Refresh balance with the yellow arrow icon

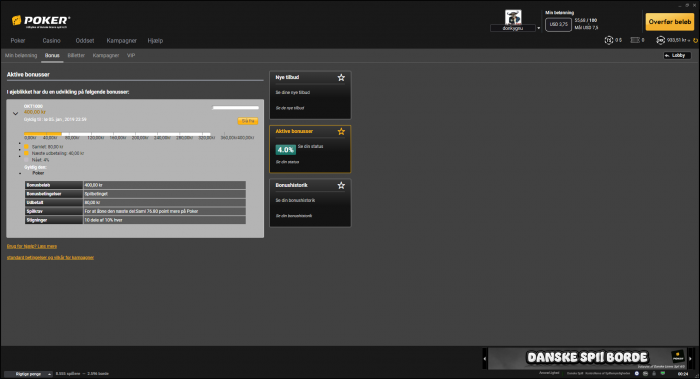(696, 41)
